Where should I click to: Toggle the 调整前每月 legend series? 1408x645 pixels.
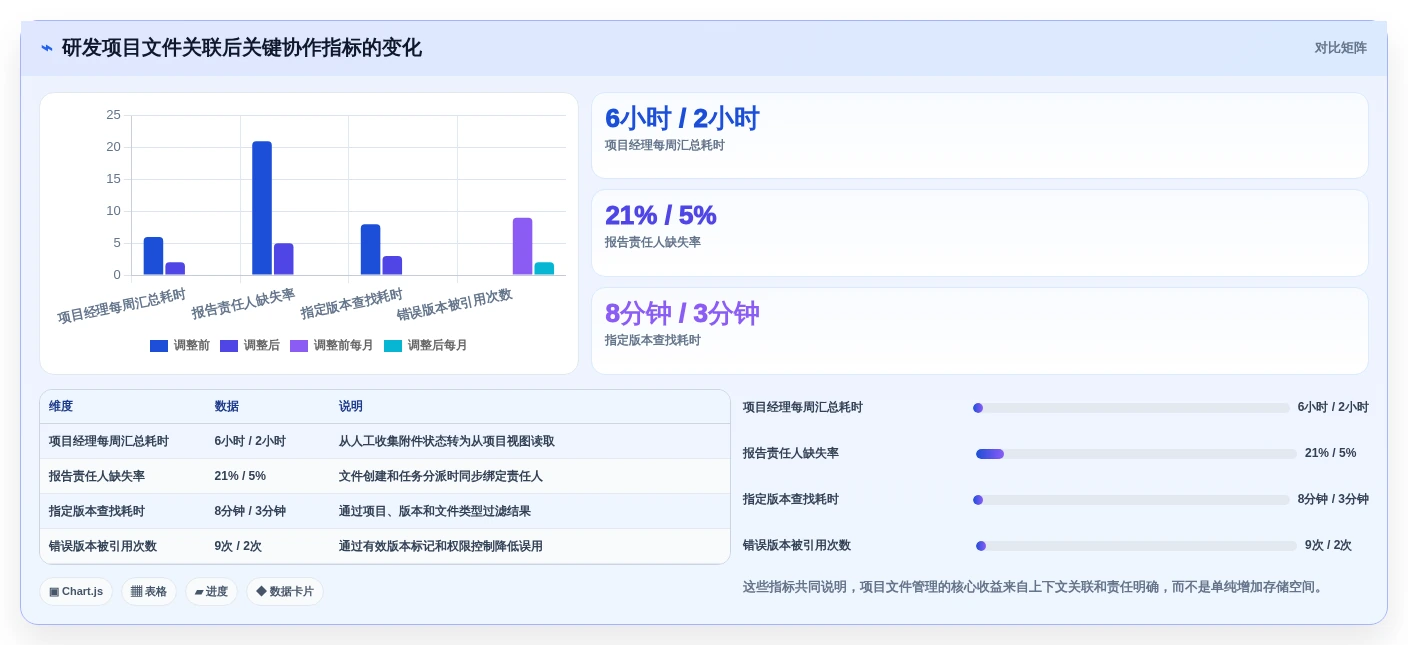(x=331, y=345)
